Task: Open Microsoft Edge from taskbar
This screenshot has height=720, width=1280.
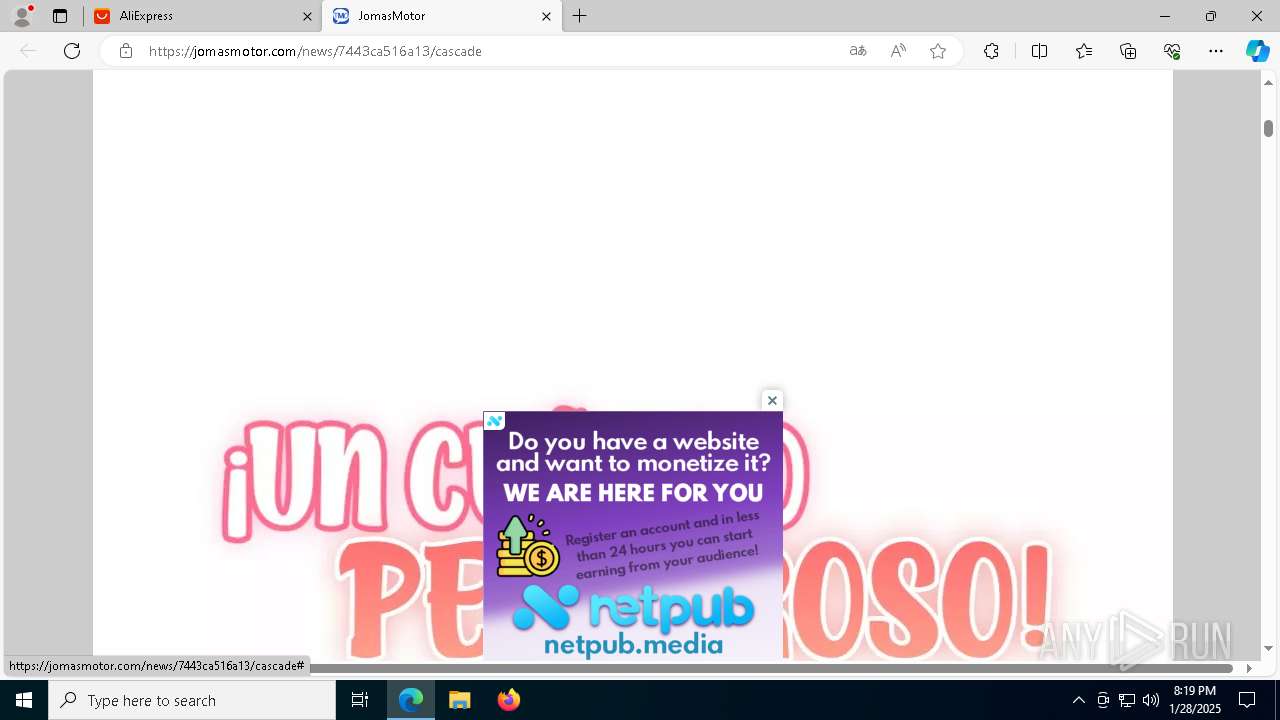Action: click(x=411, y=700)
